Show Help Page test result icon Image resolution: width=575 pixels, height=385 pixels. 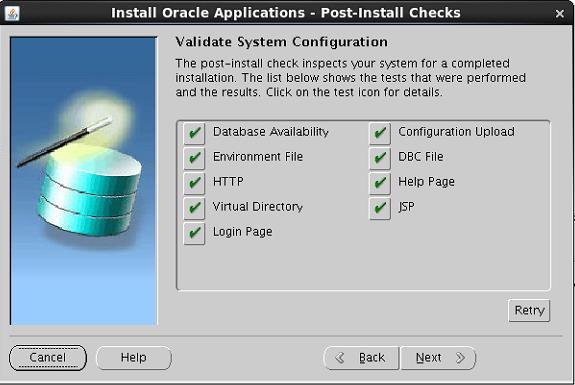click(380, 183)
